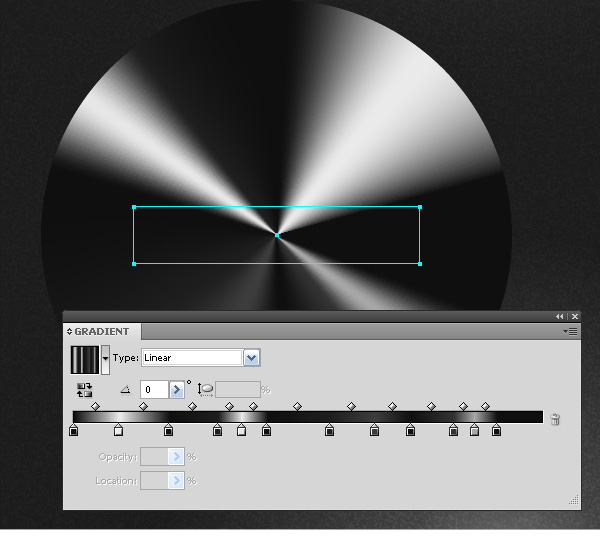
Task: Open the Gradient panel flyout menu
Action: (570, 331)
